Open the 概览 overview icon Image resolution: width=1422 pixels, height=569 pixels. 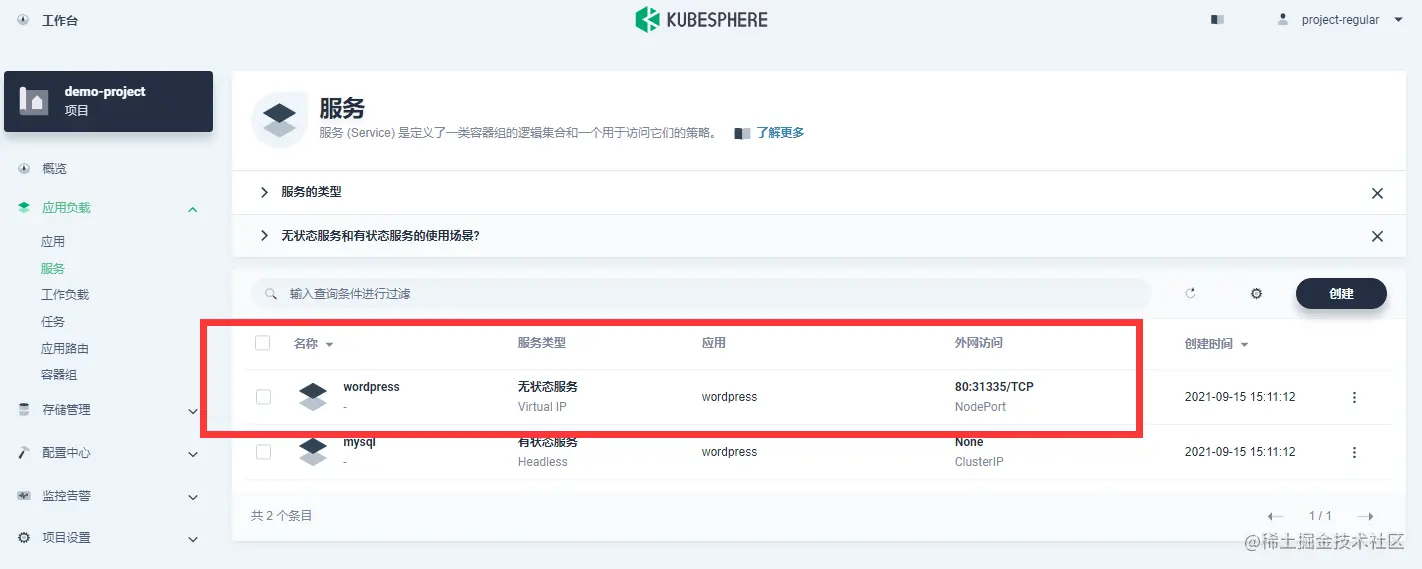(24, 168)
